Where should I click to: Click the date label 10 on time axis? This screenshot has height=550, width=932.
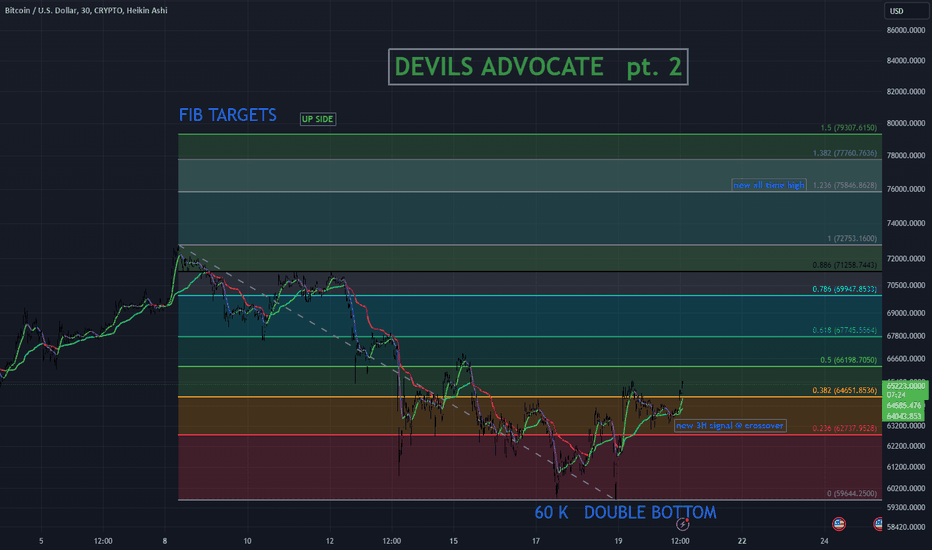(247, 541)
